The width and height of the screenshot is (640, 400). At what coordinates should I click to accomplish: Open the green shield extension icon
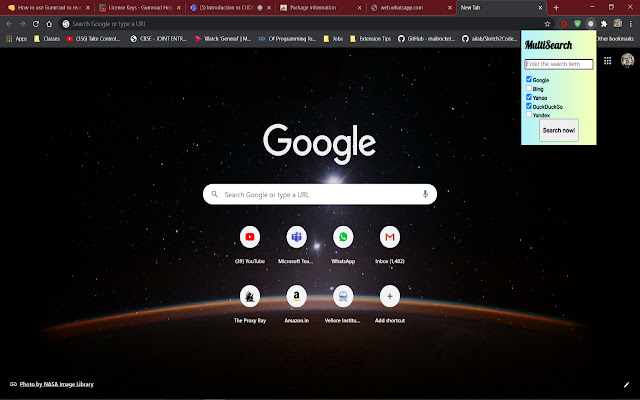(577, 24)
